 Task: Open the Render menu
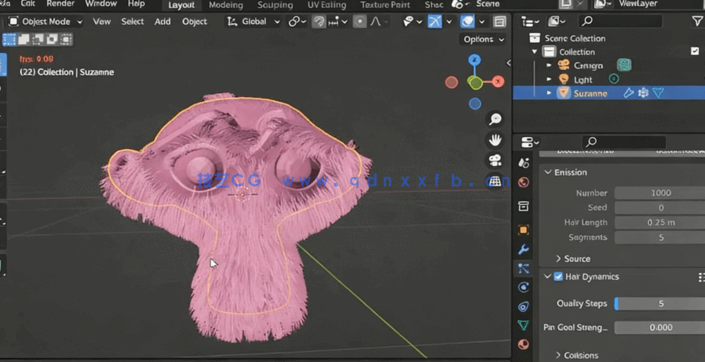(60, 4)
